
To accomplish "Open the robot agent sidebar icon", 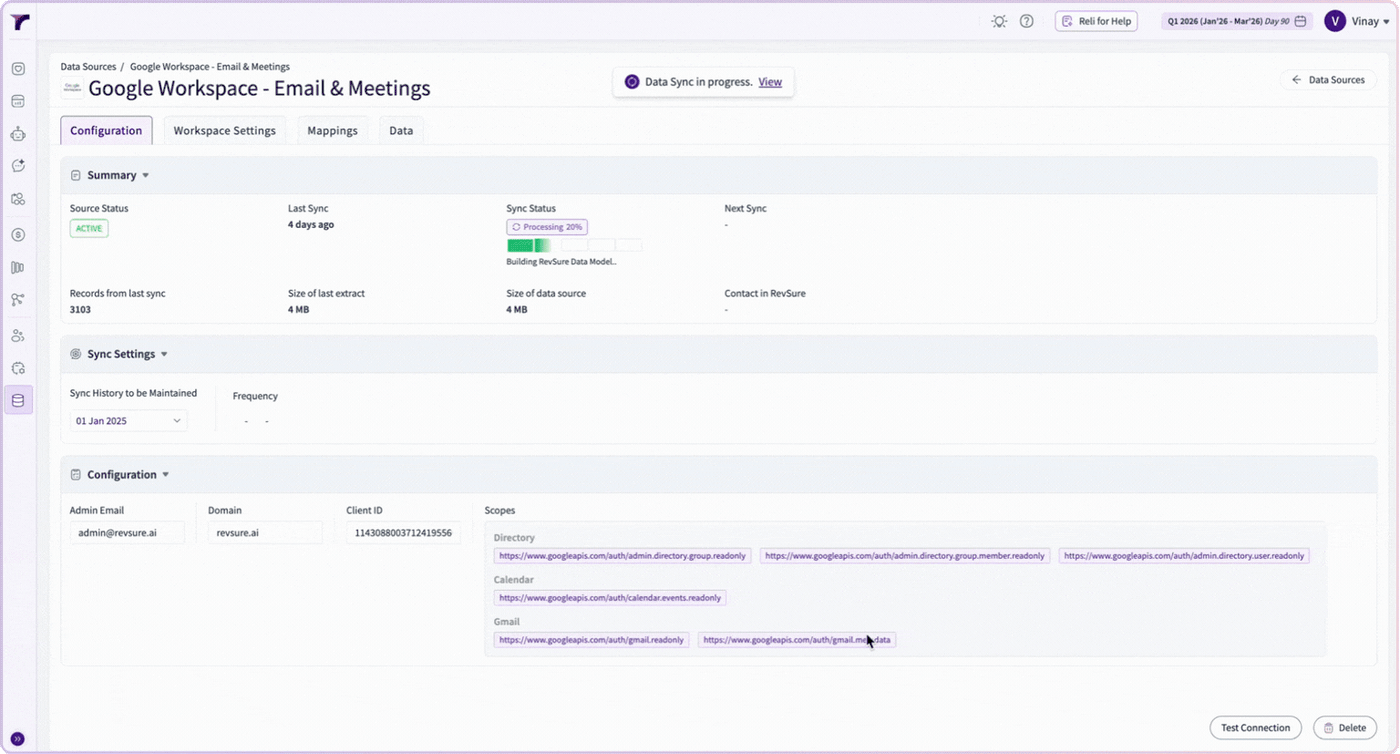I will [18, 134].
